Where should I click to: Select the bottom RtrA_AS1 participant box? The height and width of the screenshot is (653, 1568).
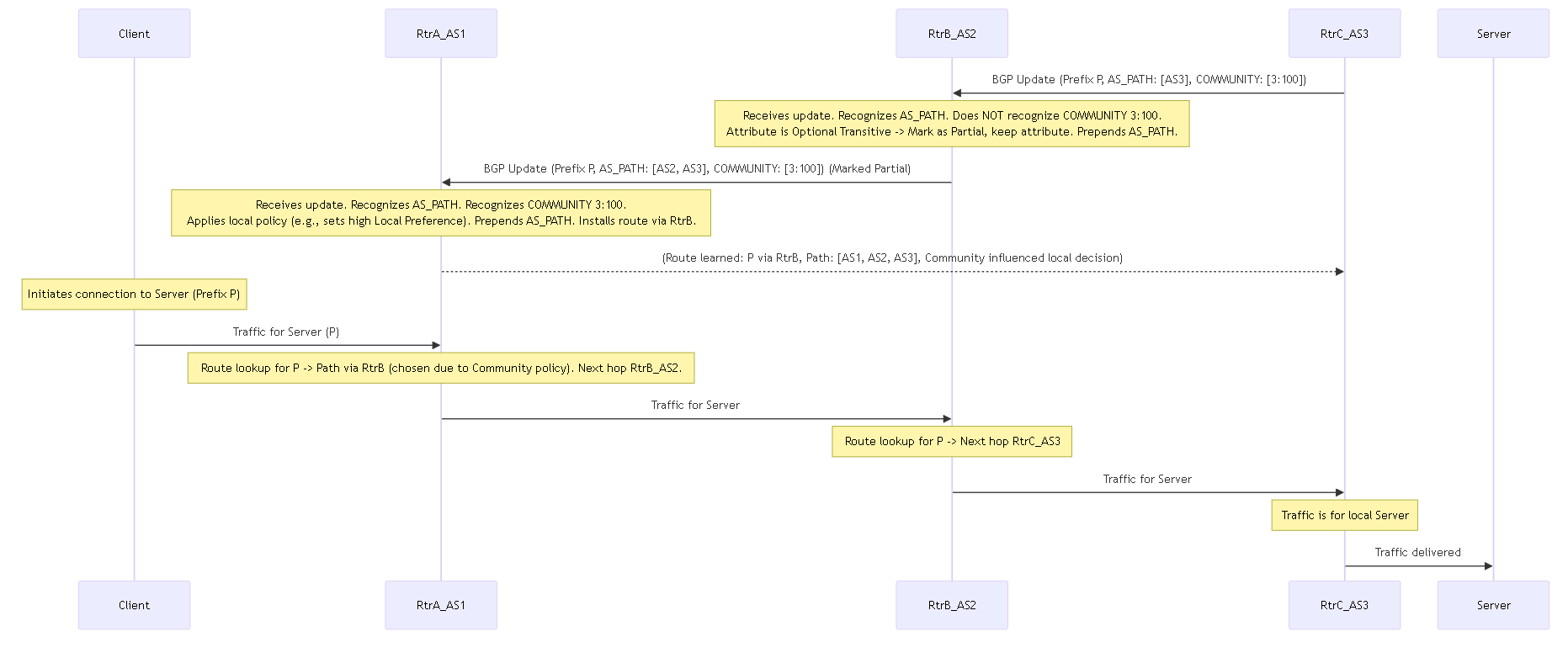point(441,605)
